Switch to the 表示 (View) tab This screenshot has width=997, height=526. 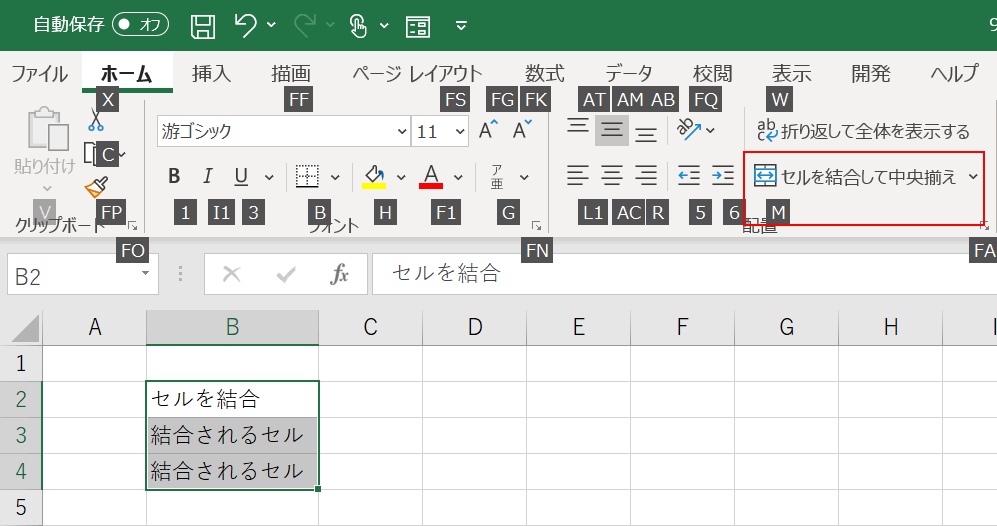(x=792, y=74)
